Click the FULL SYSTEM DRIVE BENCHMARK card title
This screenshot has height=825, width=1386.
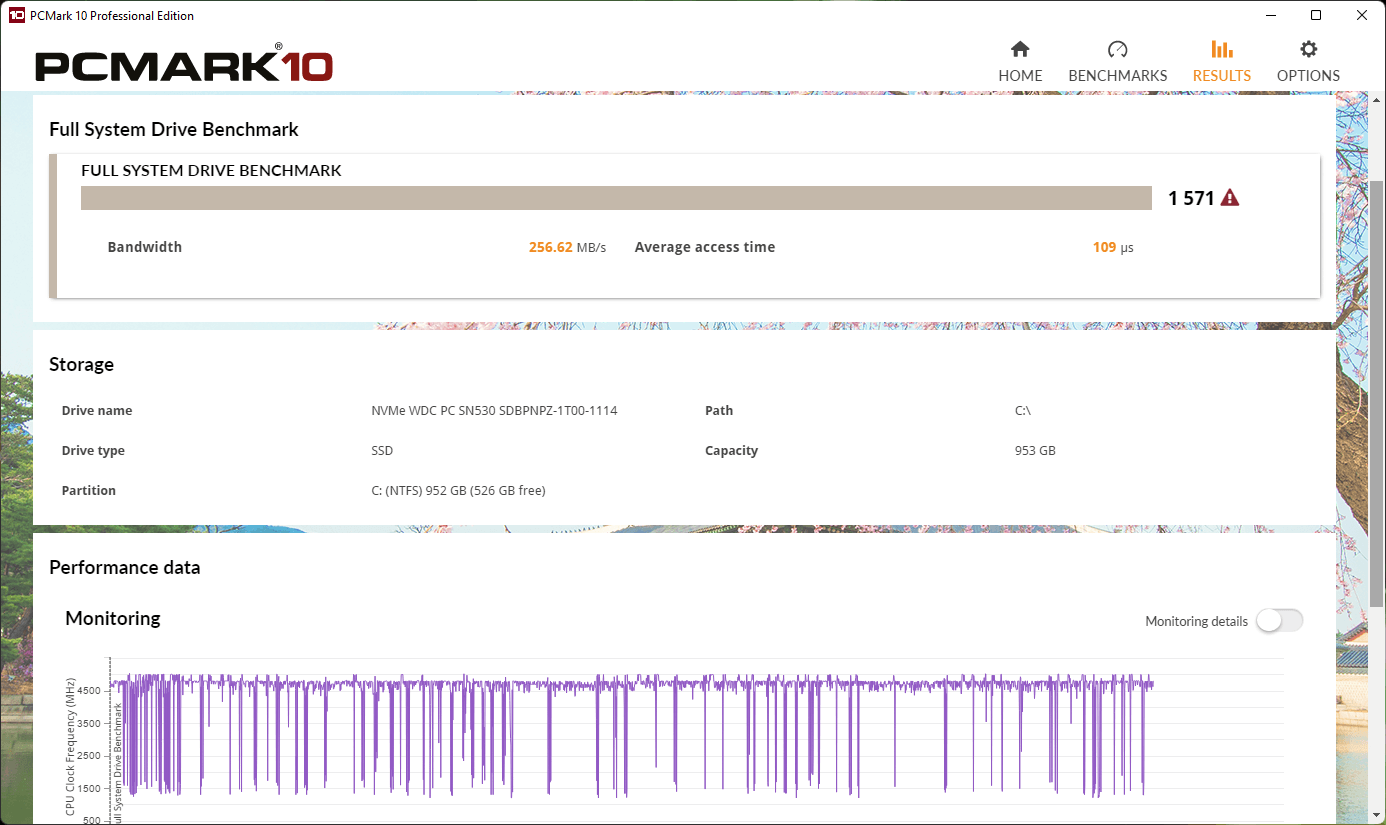click(x=211, y=171)
